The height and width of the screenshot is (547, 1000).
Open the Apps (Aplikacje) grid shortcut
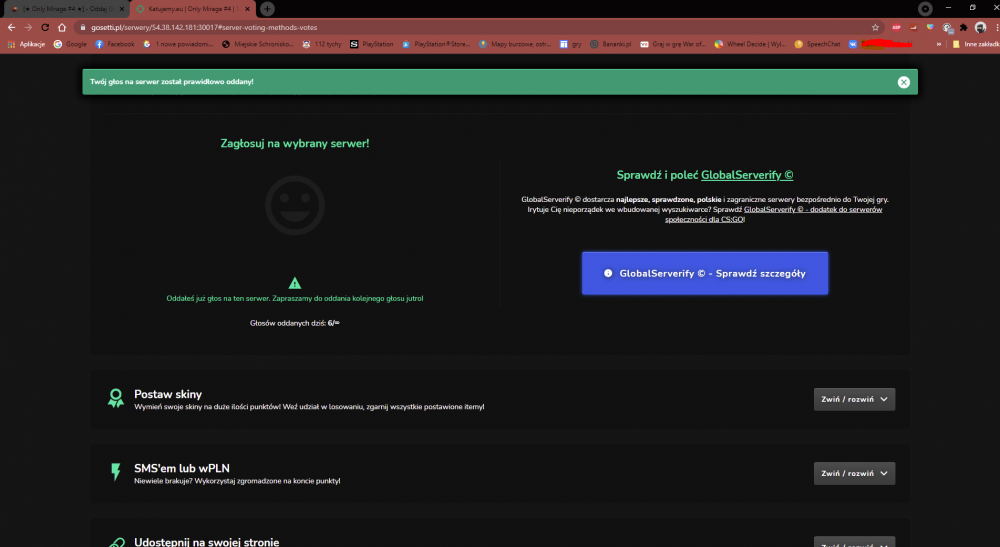pyautogui.click(x=26, y=44)
